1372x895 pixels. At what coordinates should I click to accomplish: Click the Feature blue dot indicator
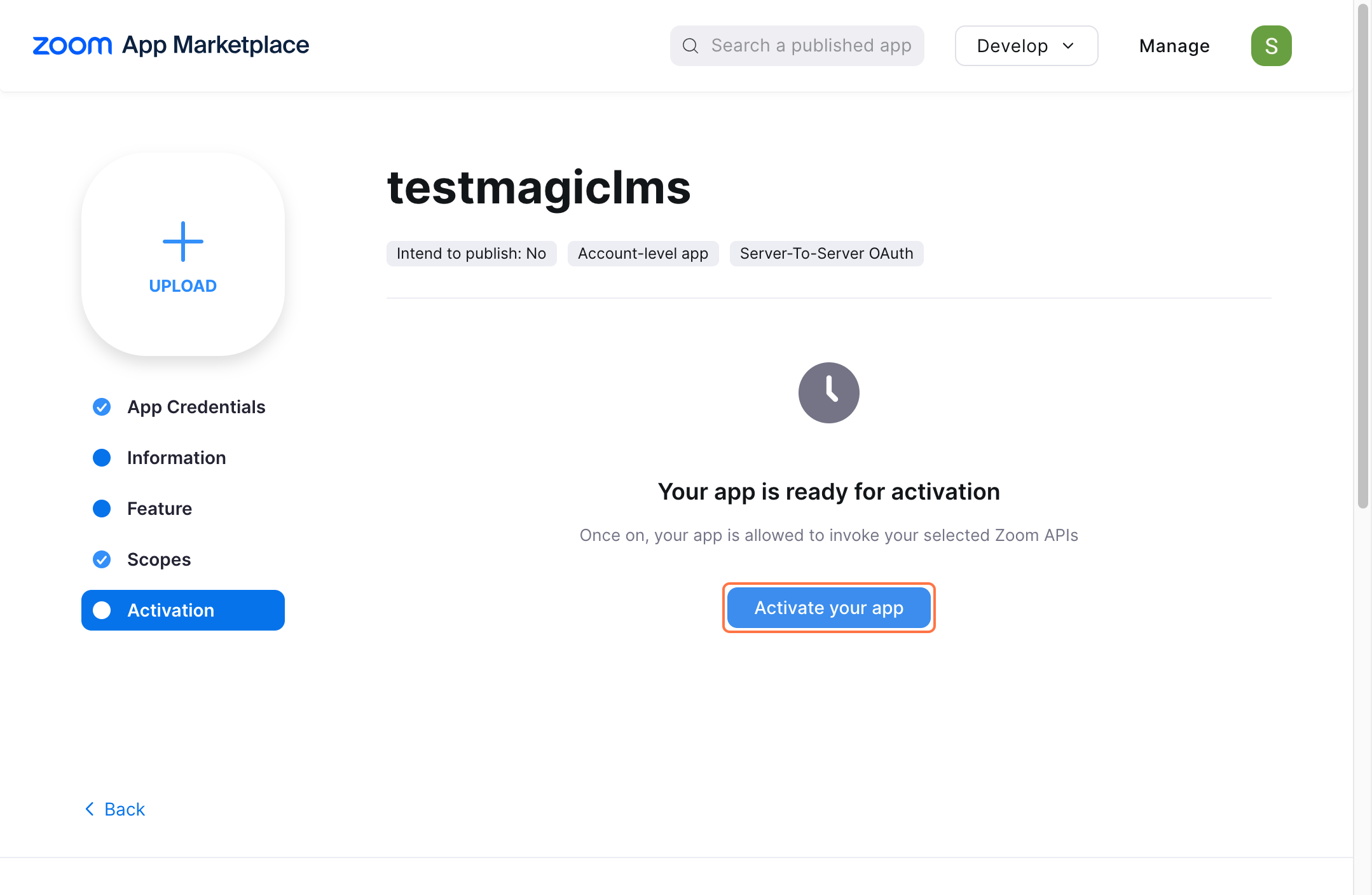[x=102, y=509]
